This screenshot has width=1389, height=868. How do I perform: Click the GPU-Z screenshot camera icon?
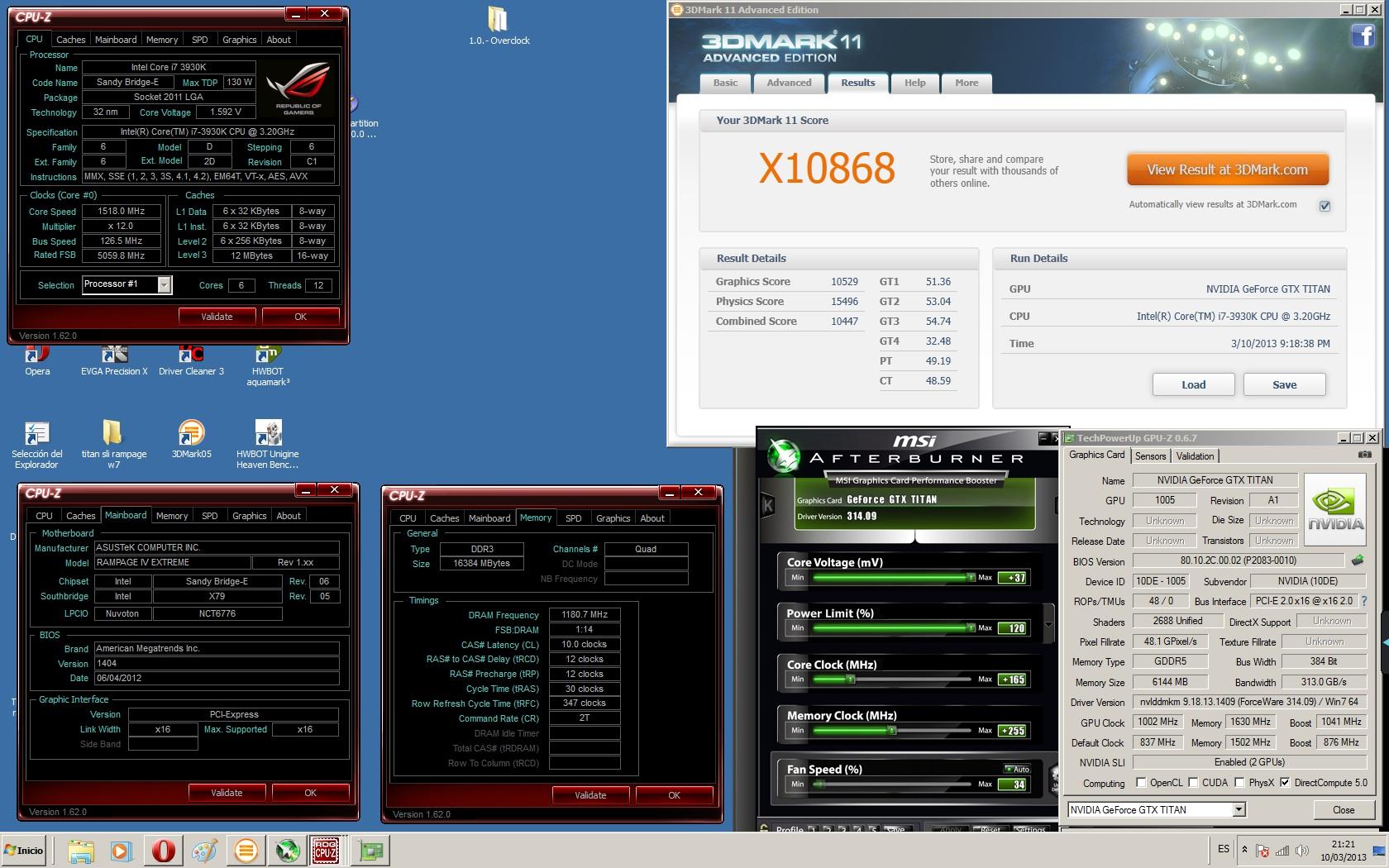(1365, 455)
